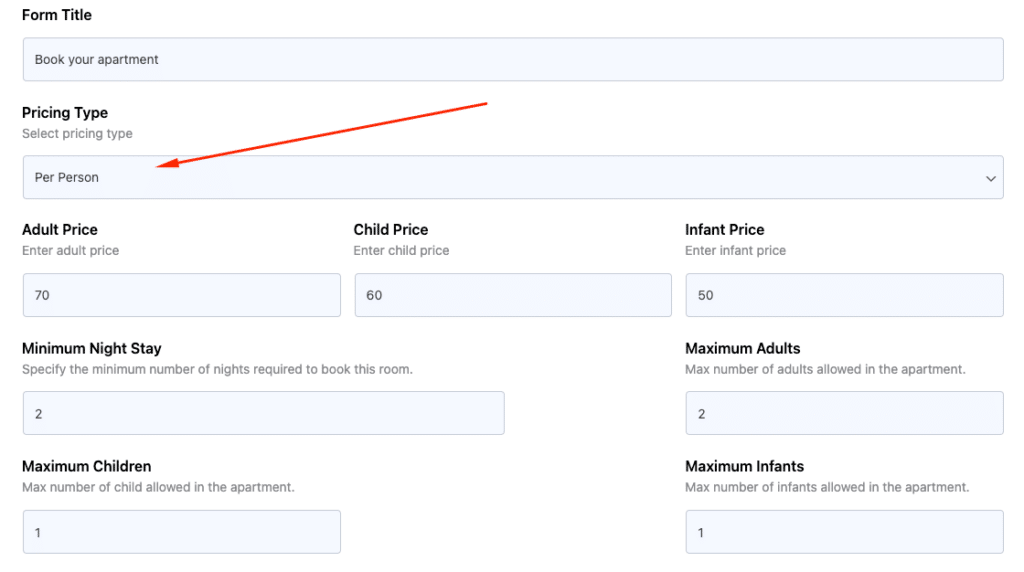This screenshot has width=1024, height=572.
Task: Click the Pricing Type heading label
Action: [x=65, y=112]
